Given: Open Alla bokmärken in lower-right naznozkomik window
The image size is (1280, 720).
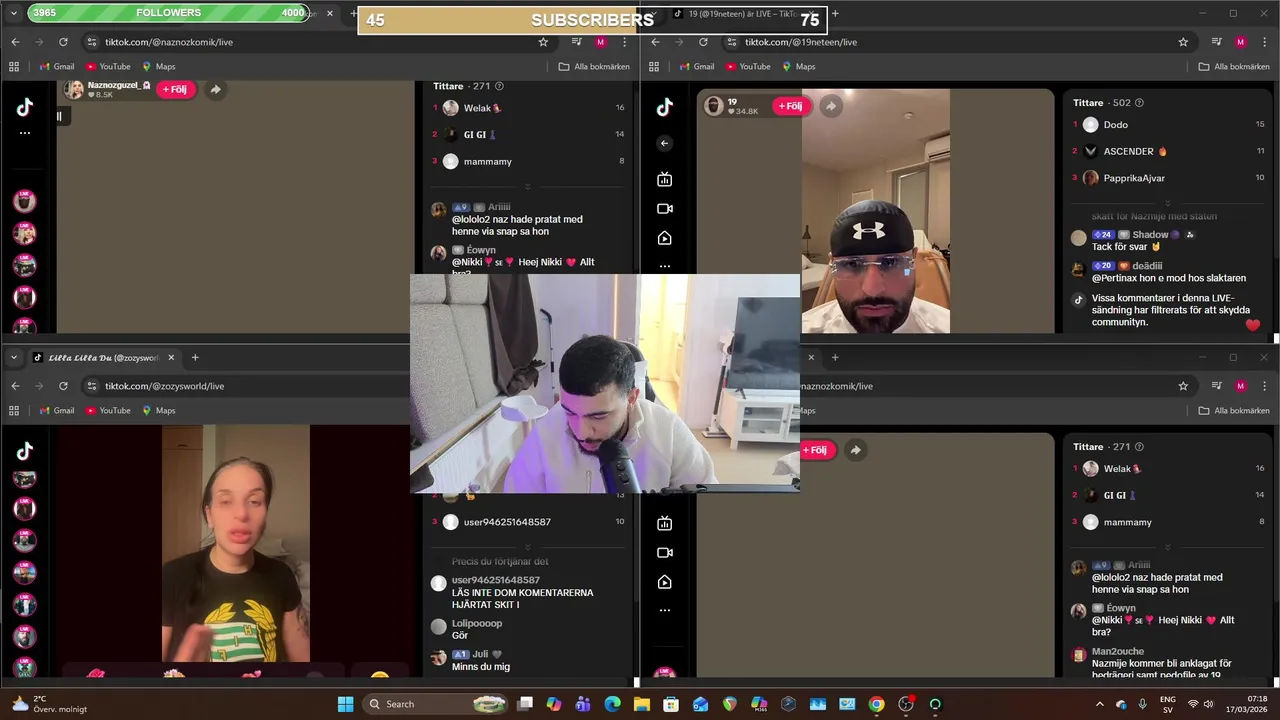Looking at the screenshot, I should click(x=1233, y=410).
